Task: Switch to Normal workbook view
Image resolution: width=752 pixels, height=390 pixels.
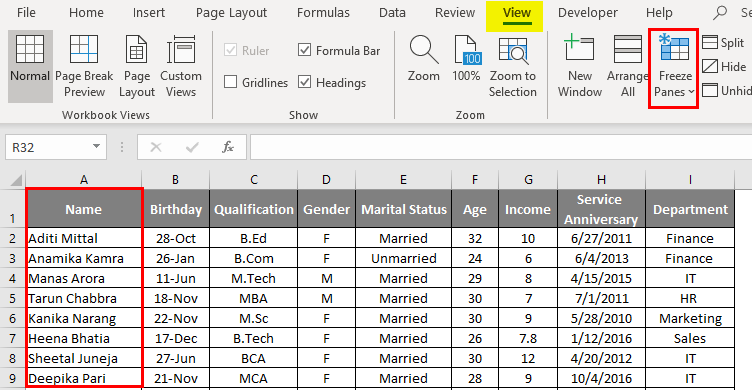Action: (x=30, y=67)
